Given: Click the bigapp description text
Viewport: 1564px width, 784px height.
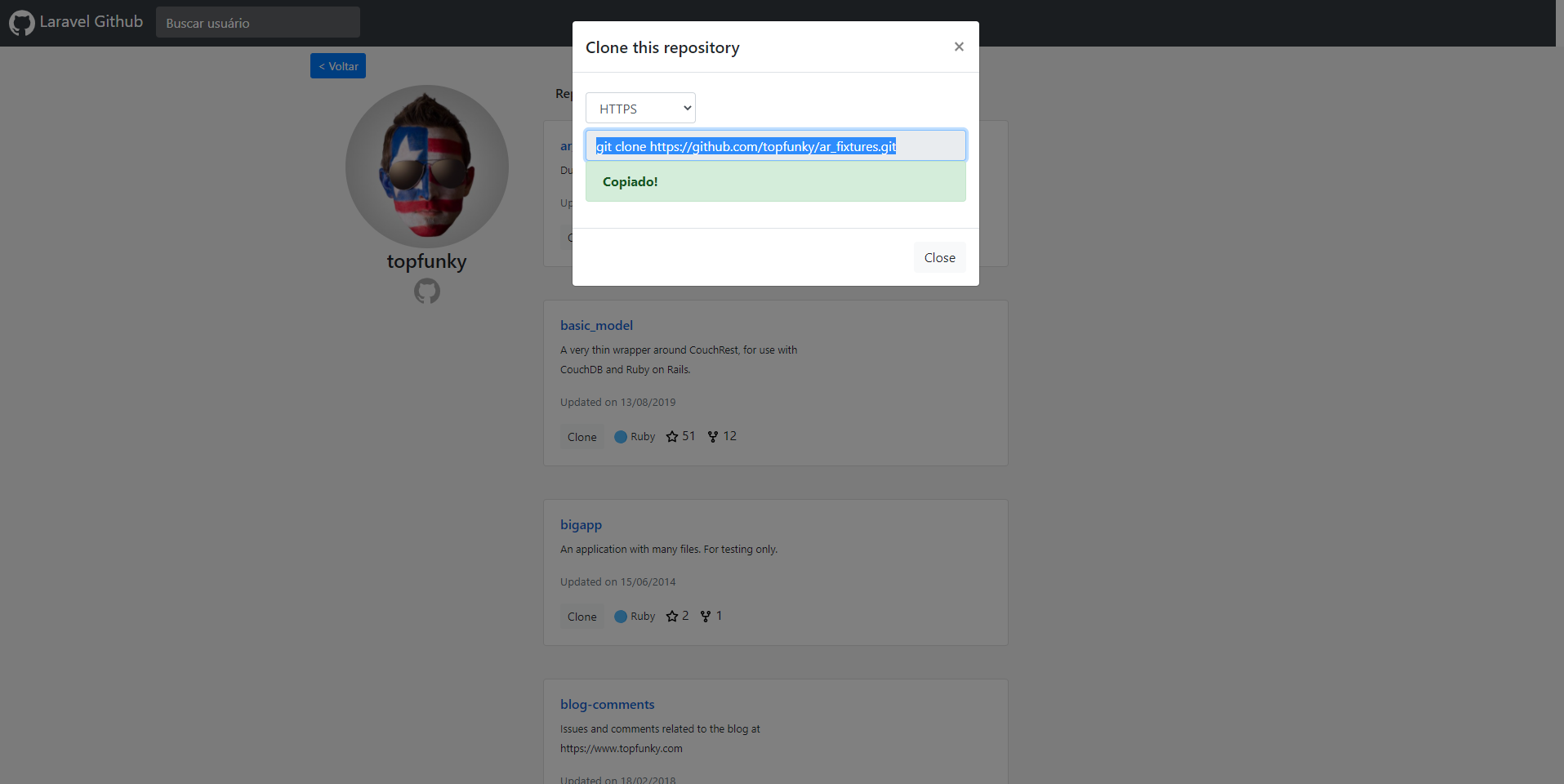Looking at the screenshot, I should point(669,549).
